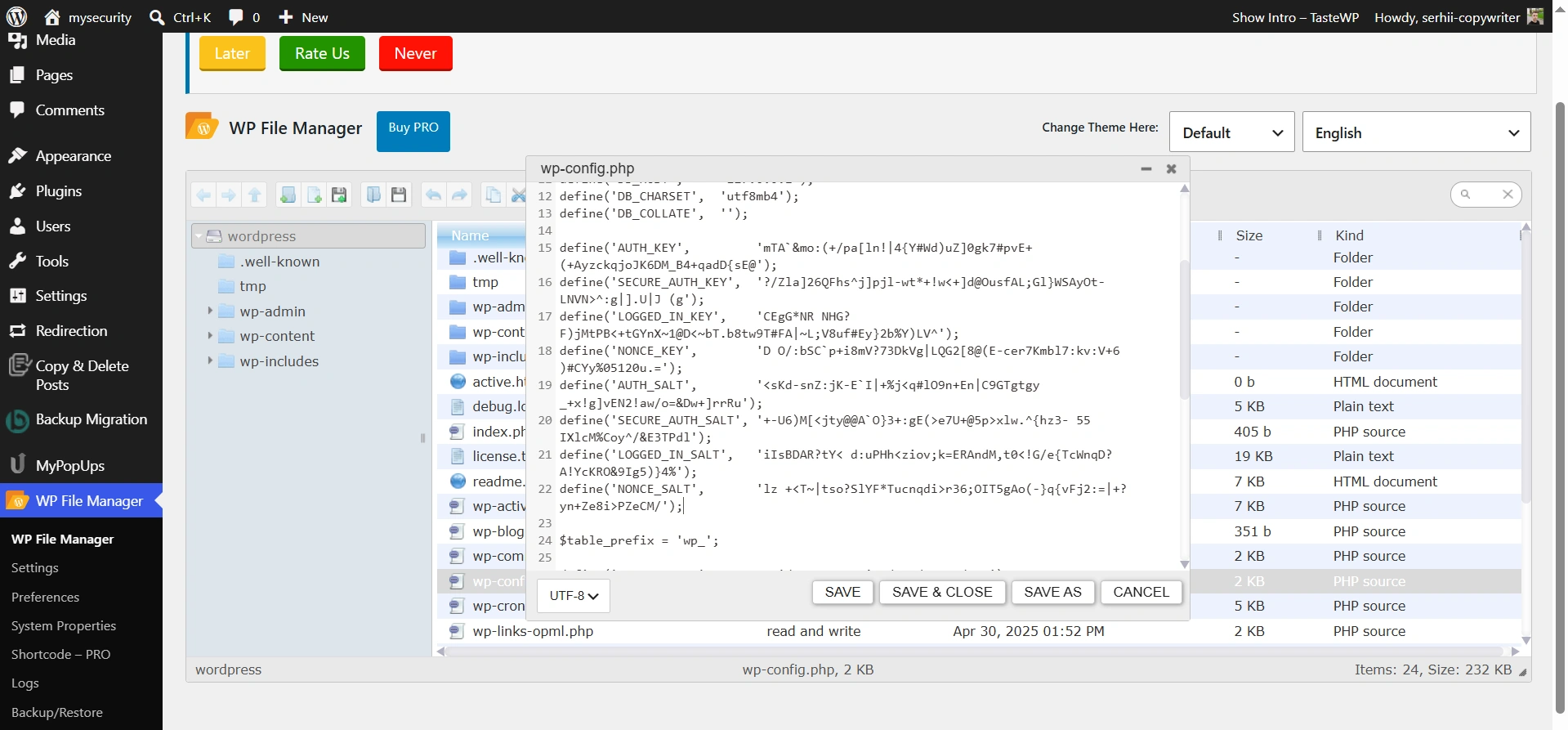The image size is (1568, 730).
Task: Click the red Never button
Action: [x=415, y=53]
